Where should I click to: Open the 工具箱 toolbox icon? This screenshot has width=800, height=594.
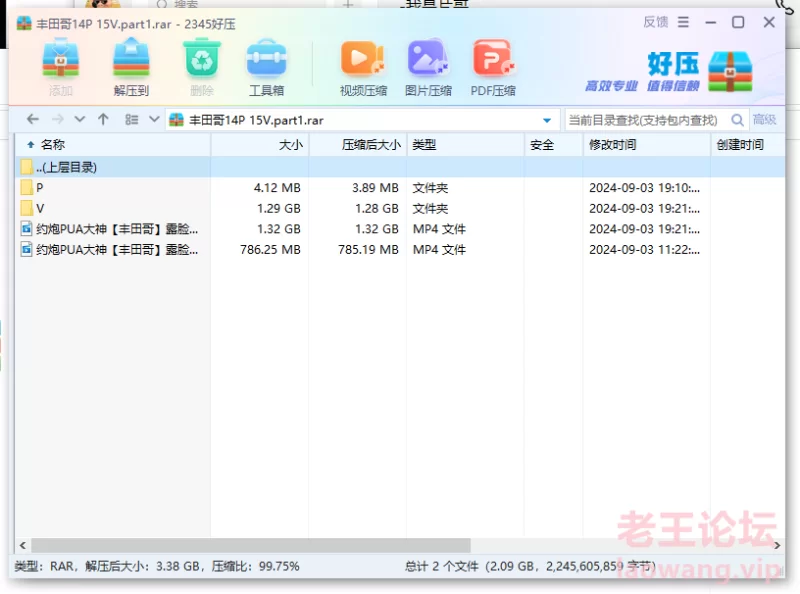click(x=266, y=67)
